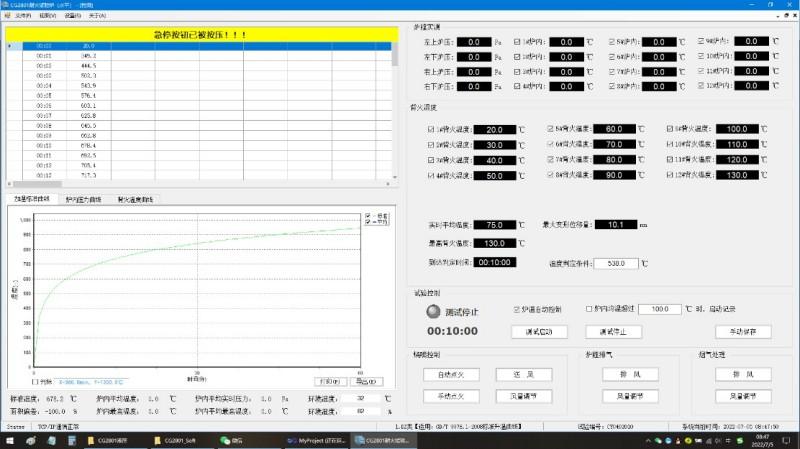Screen dimensions: 800x449
Task: Click the export button below the chart
Action: coord(366,382)
